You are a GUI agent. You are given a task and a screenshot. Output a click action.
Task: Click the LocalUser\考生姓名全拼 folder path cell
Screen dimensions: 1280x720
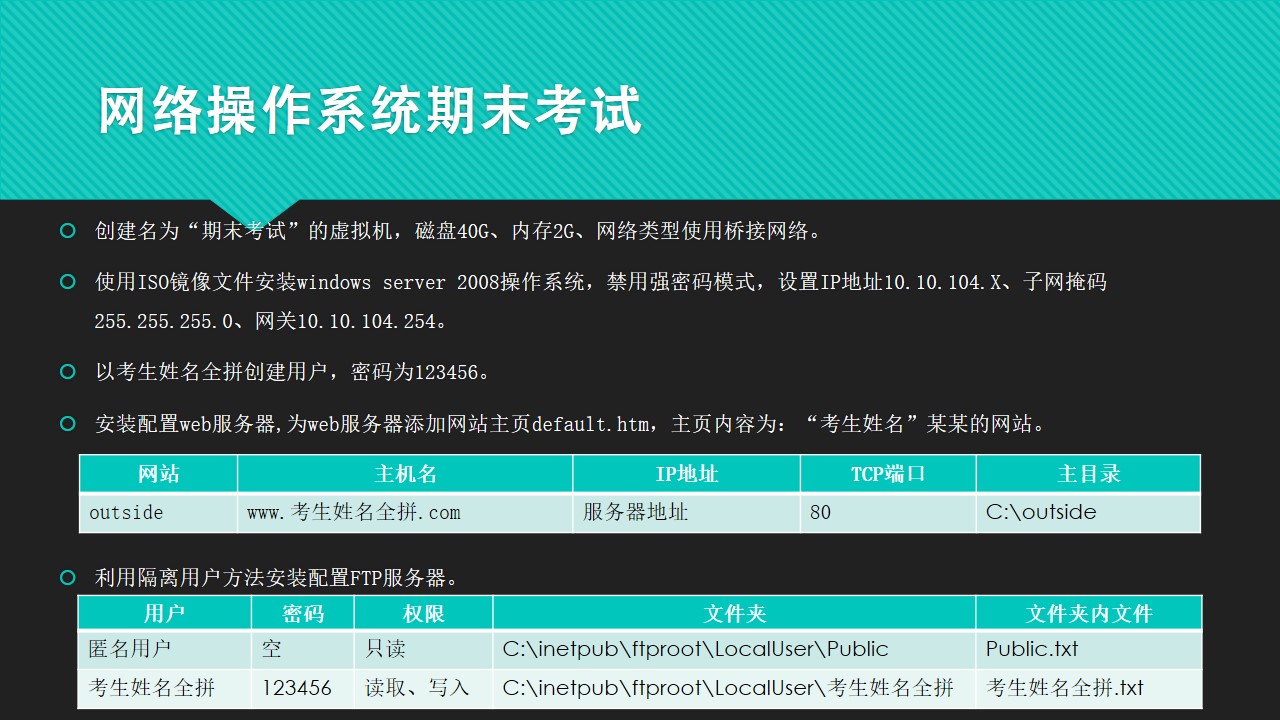pos(734,688)
